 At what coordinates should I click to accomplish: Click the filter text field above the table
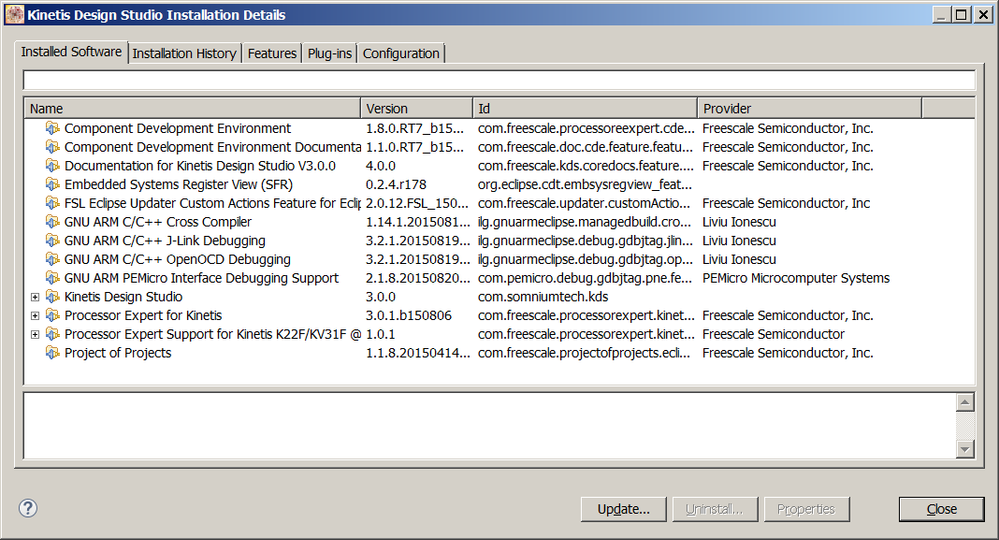pyautogui.click(x=499, y=80)
